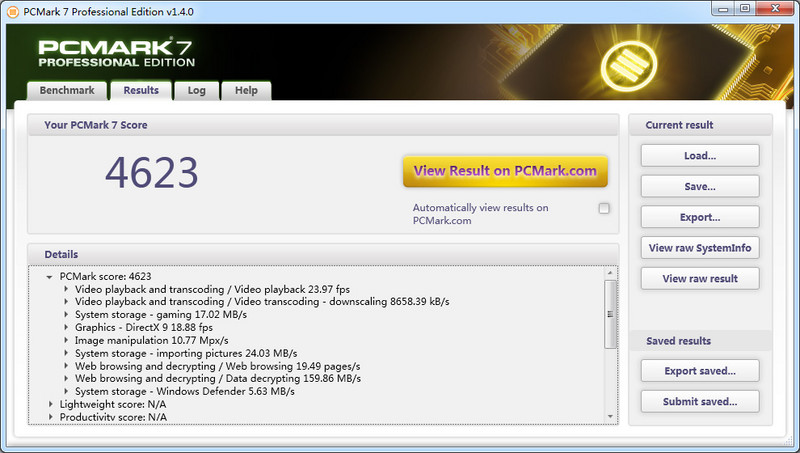
Task: Minimize the PCMark 7 window
Action: coord(723,9)
